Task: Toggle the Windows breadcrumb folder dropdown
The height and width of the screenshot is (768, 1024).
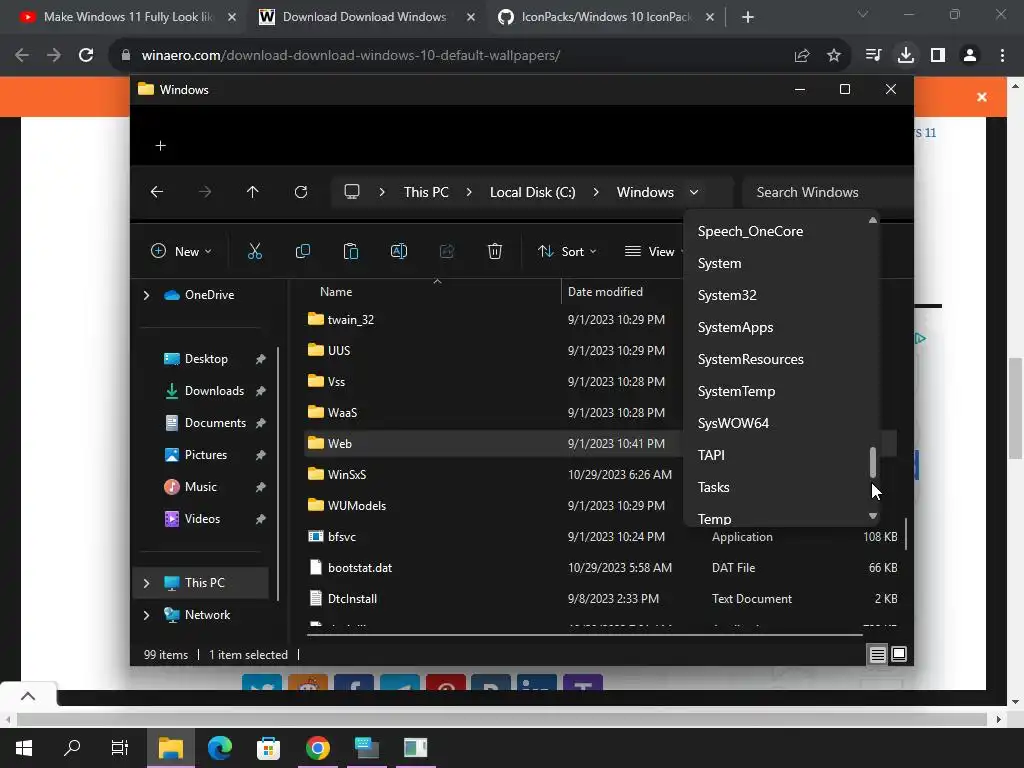Action: (694, 192)
